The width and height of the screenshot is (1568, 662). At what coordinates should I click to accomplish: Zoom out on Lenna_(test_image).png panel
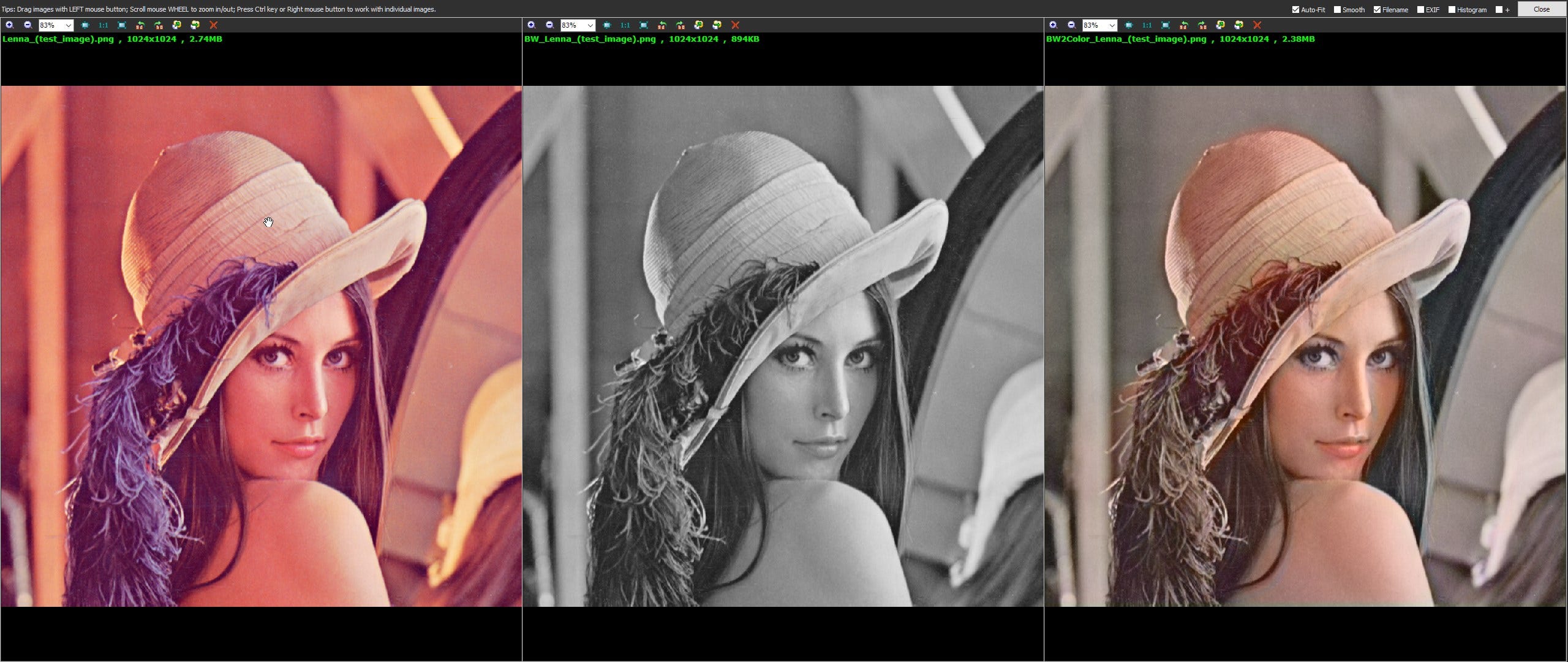point(28,25)
